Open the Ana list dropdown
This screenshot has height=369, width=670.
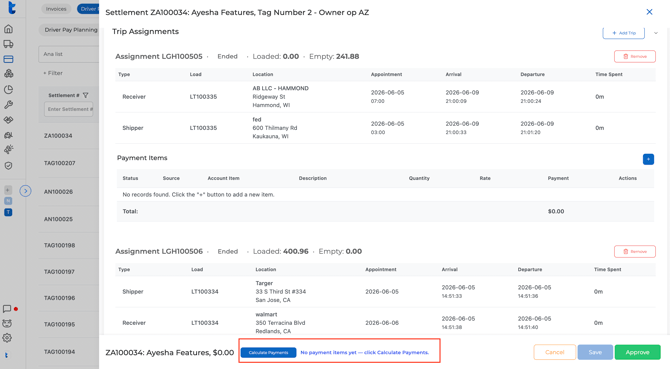coord(69,54)
